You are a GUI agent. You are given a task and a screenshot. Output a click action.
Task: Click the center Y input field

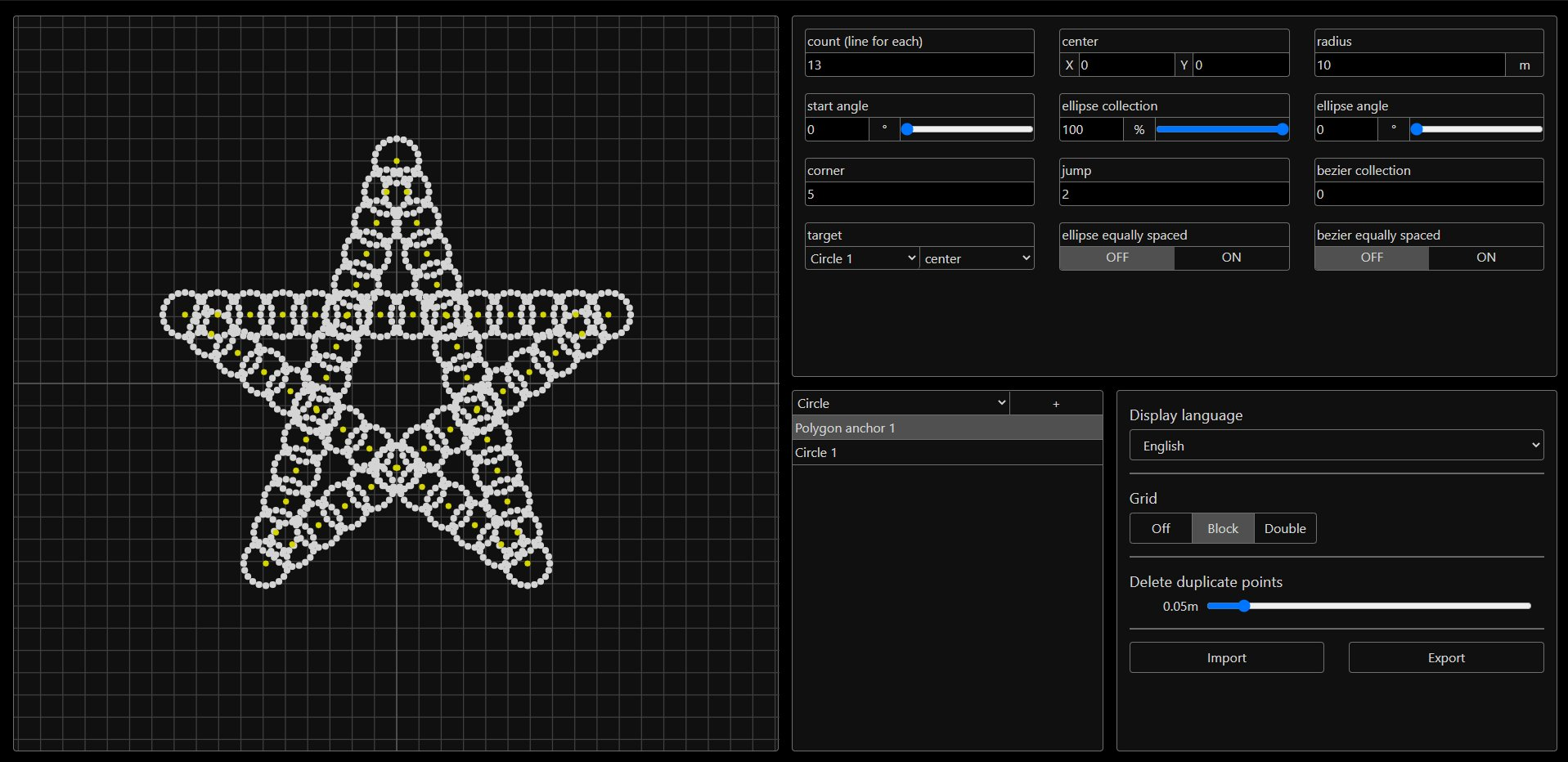point(1241,65)
